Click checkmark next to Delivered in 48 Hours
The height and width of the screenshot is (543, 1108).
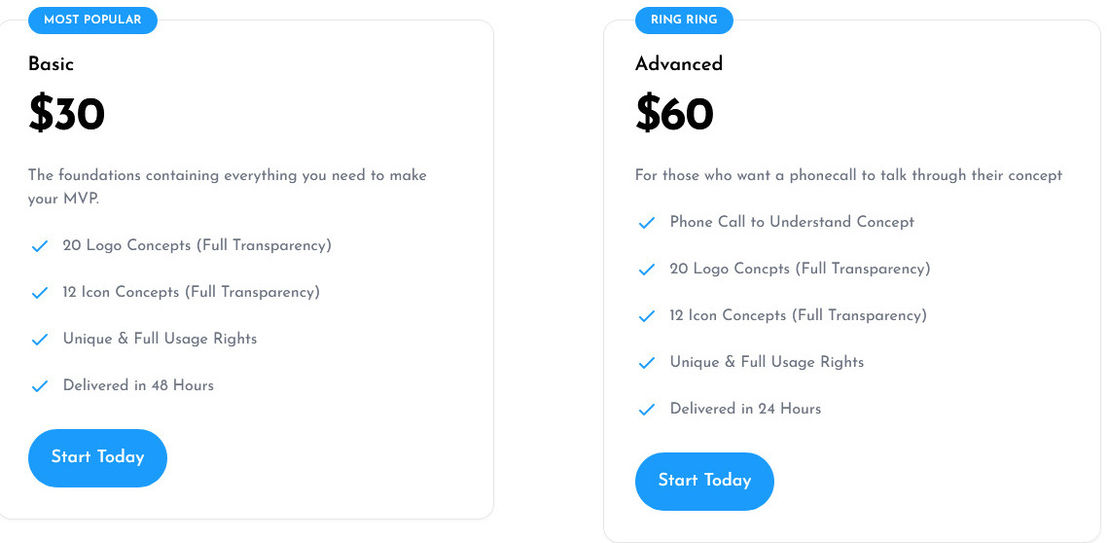(x=40, y=386)
